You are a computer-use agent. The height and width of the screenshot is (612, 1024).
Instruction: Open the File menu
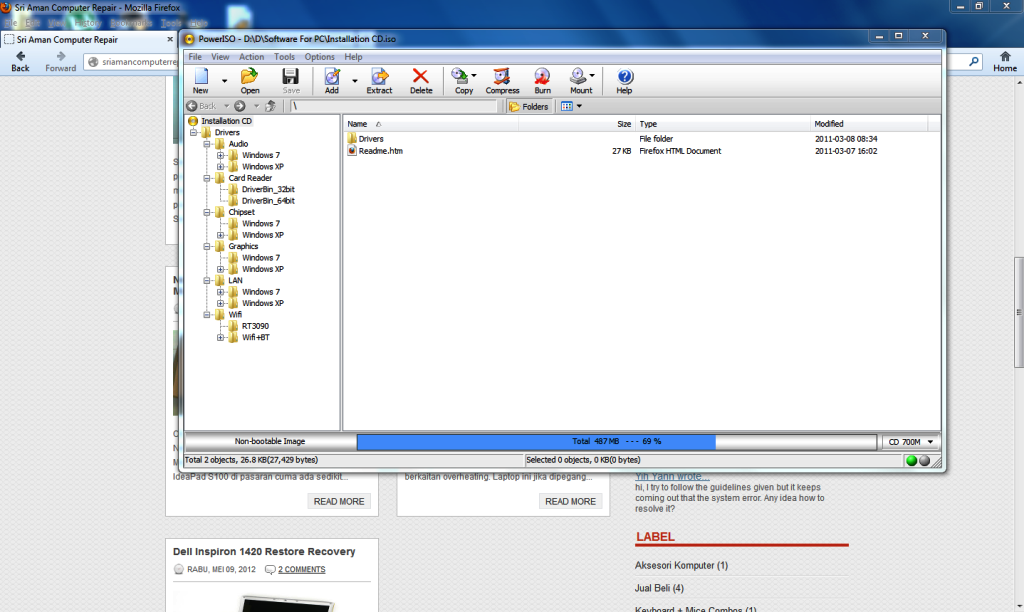click(x=195, y=57)
